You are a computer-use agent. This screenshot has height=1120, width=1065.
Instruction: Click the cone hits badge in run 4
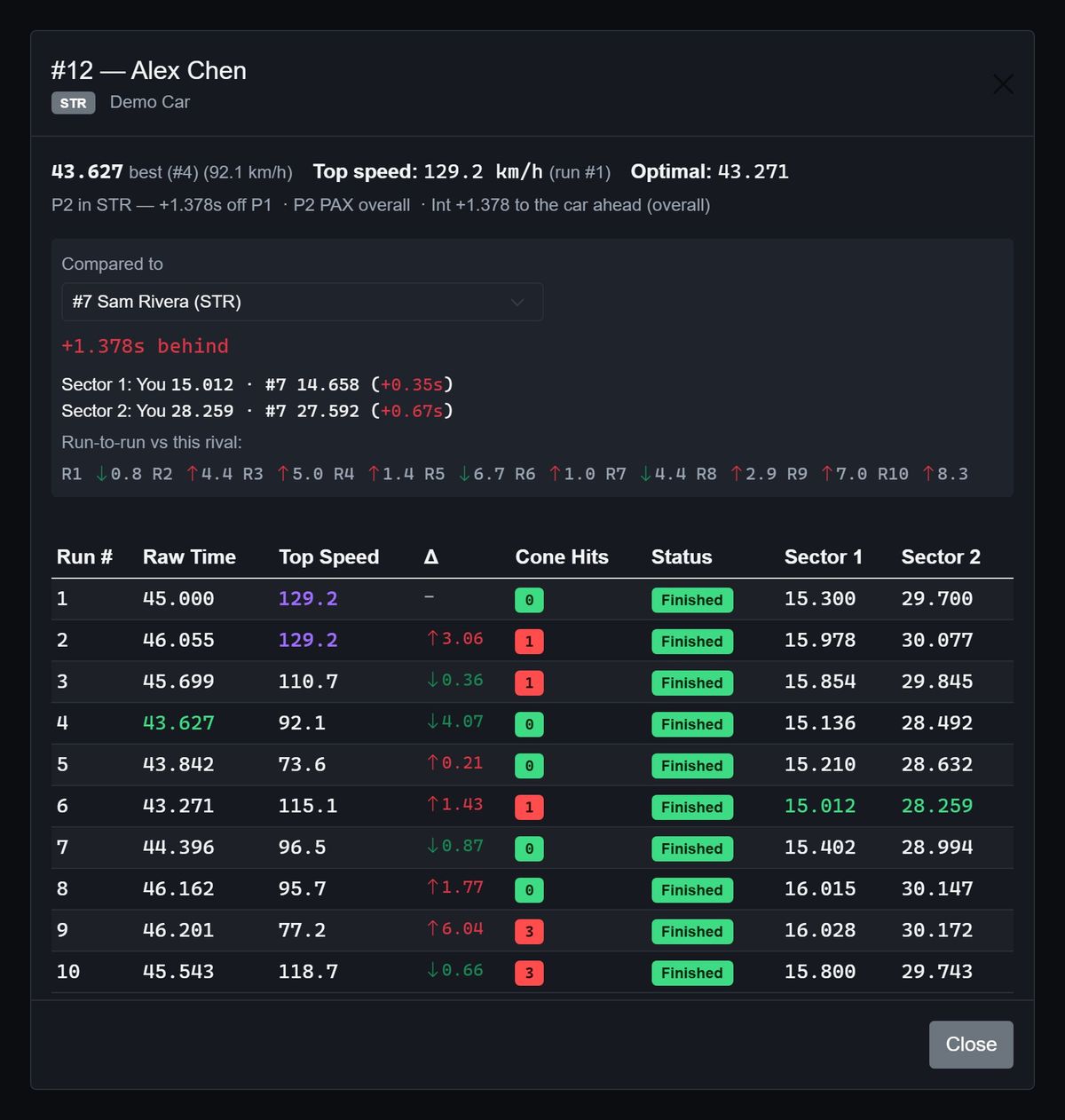coord(529,724)
